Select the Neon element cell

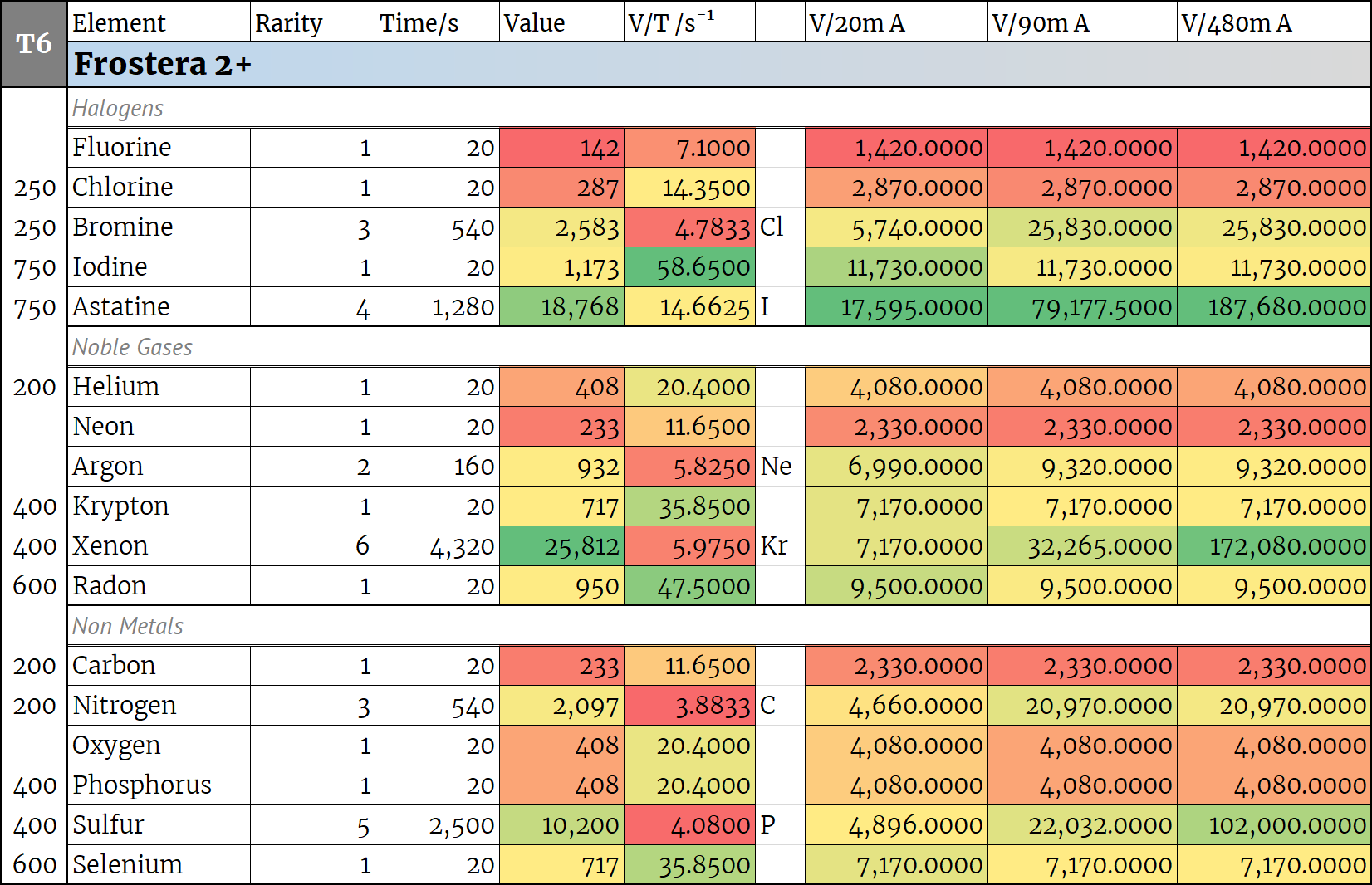click(159, 427)
